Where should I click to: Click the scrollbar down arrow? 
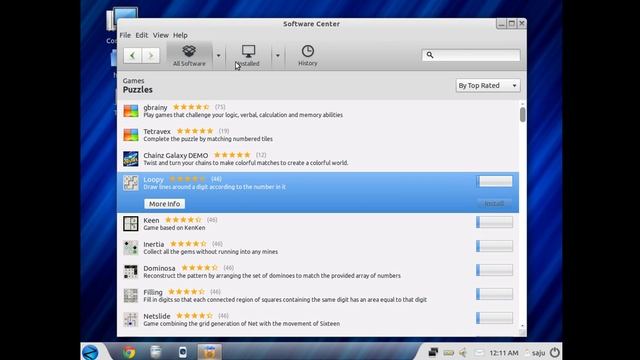[522, 326]
